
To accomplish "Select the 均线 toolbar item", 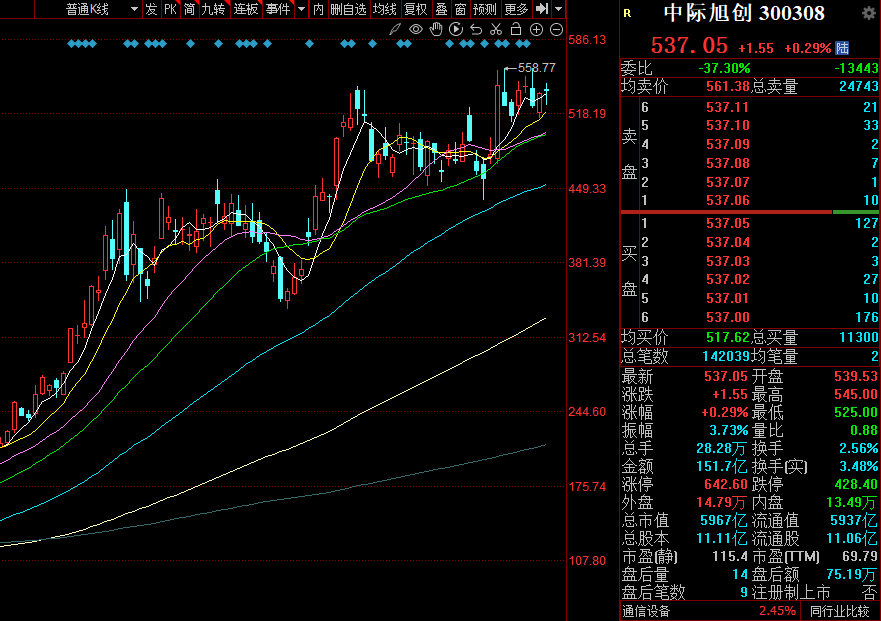I will coord(384,9).
